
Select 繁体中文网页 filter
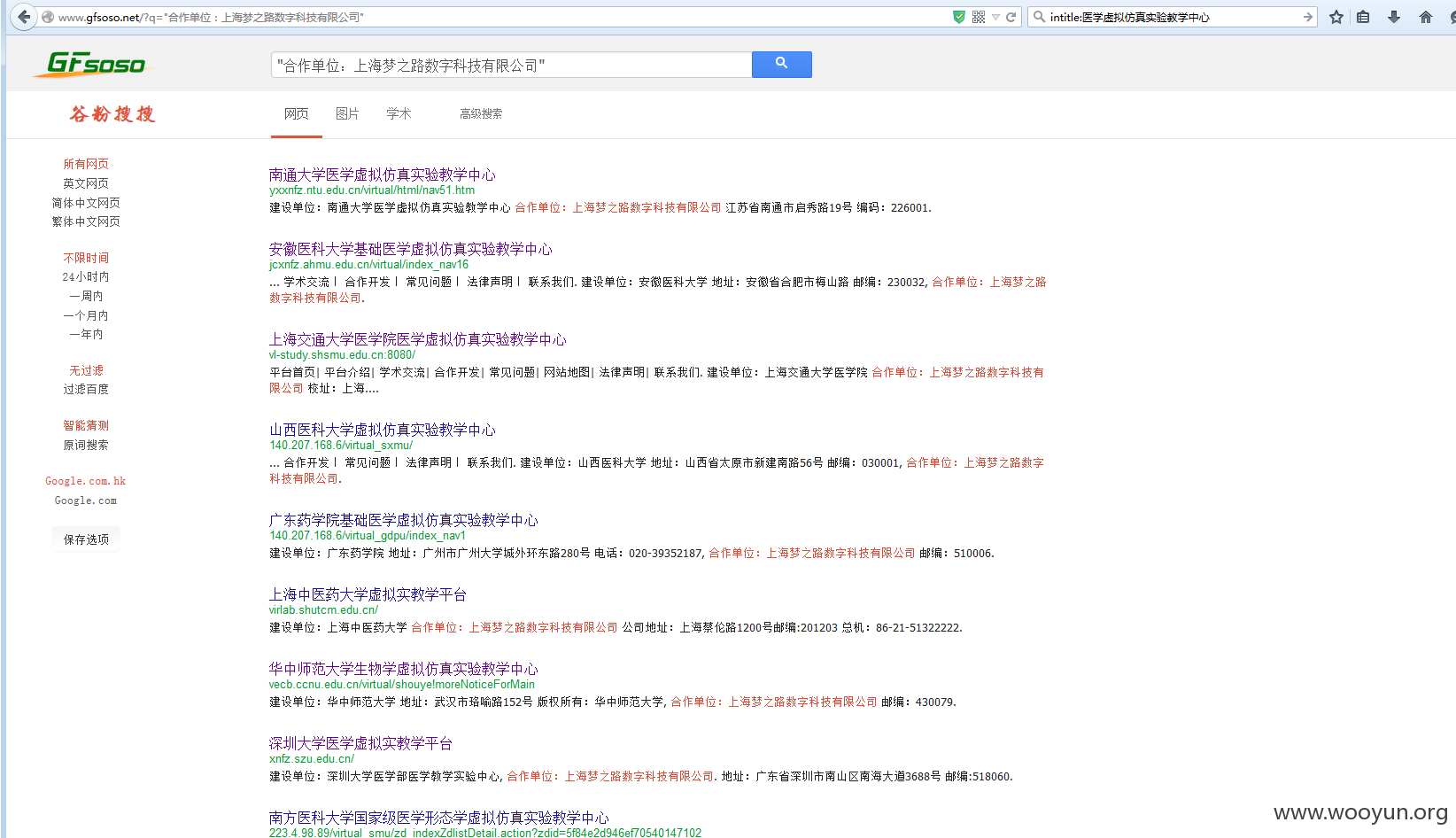(86, 221)
